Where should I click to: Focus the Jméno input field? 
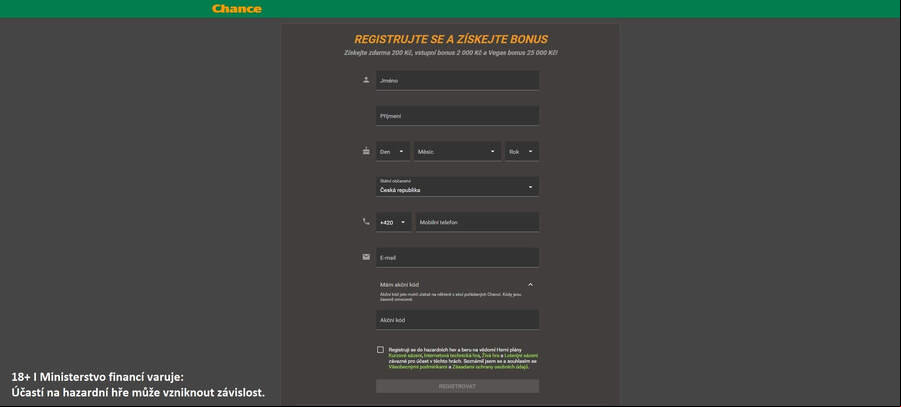tap(457, 80)
